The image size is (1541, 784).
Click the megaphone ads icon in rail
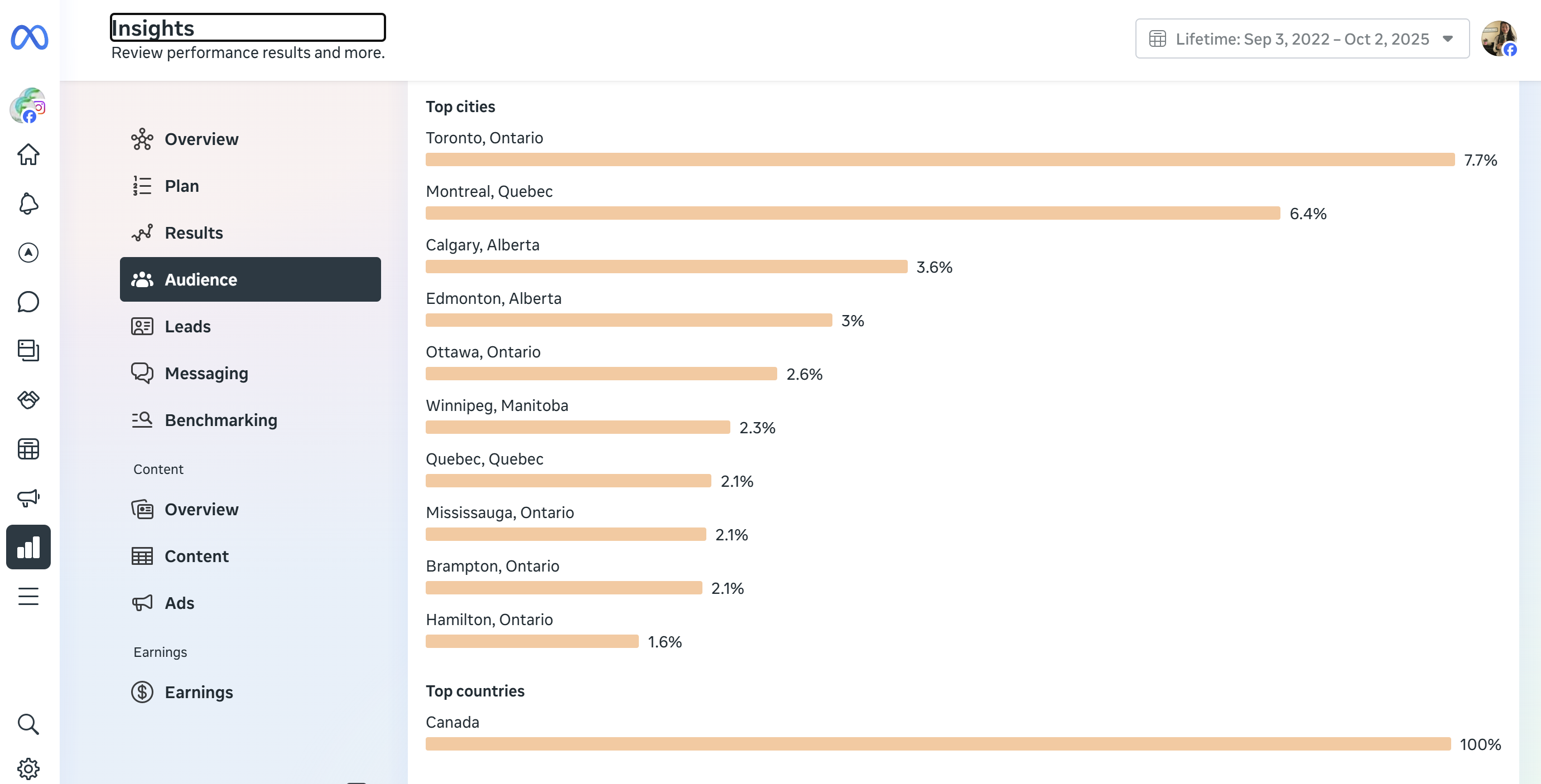click(28, 497)
